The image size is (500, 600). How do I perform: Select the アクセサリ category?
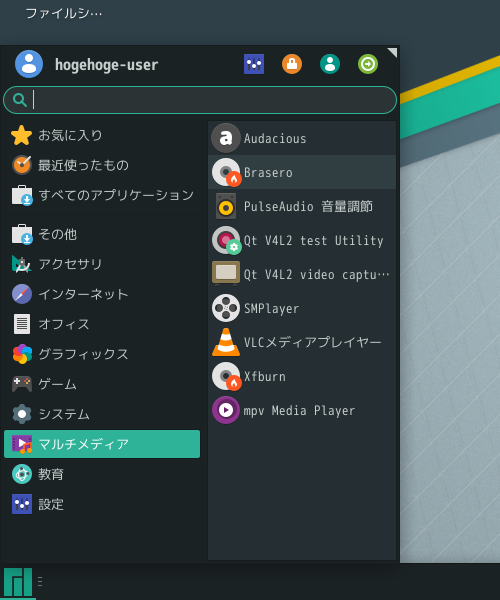point(102,264)
